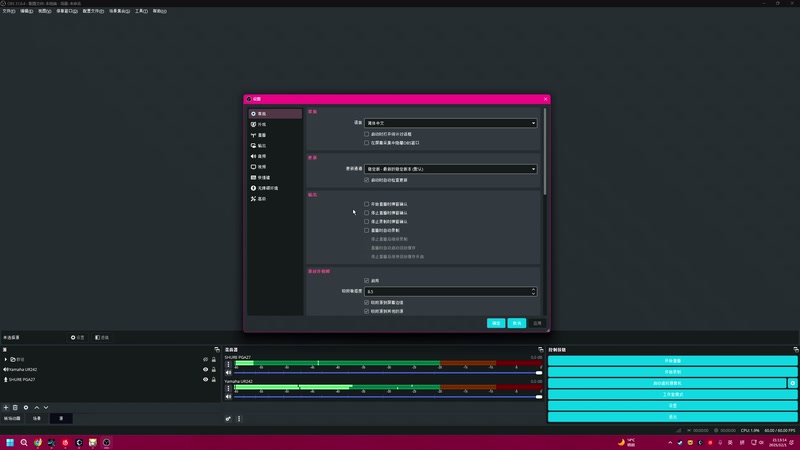The width and height of the screenshot is (800, 450).
Task: Undock the sources panel
Action: [217, 349]
